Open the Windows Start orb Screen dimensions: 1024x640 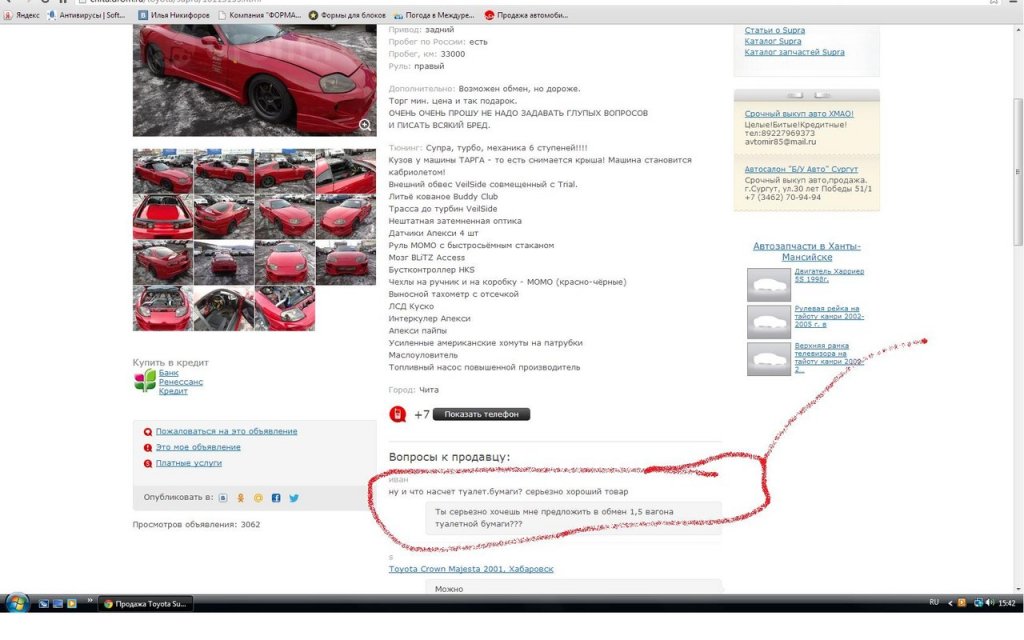coord(17,603)
